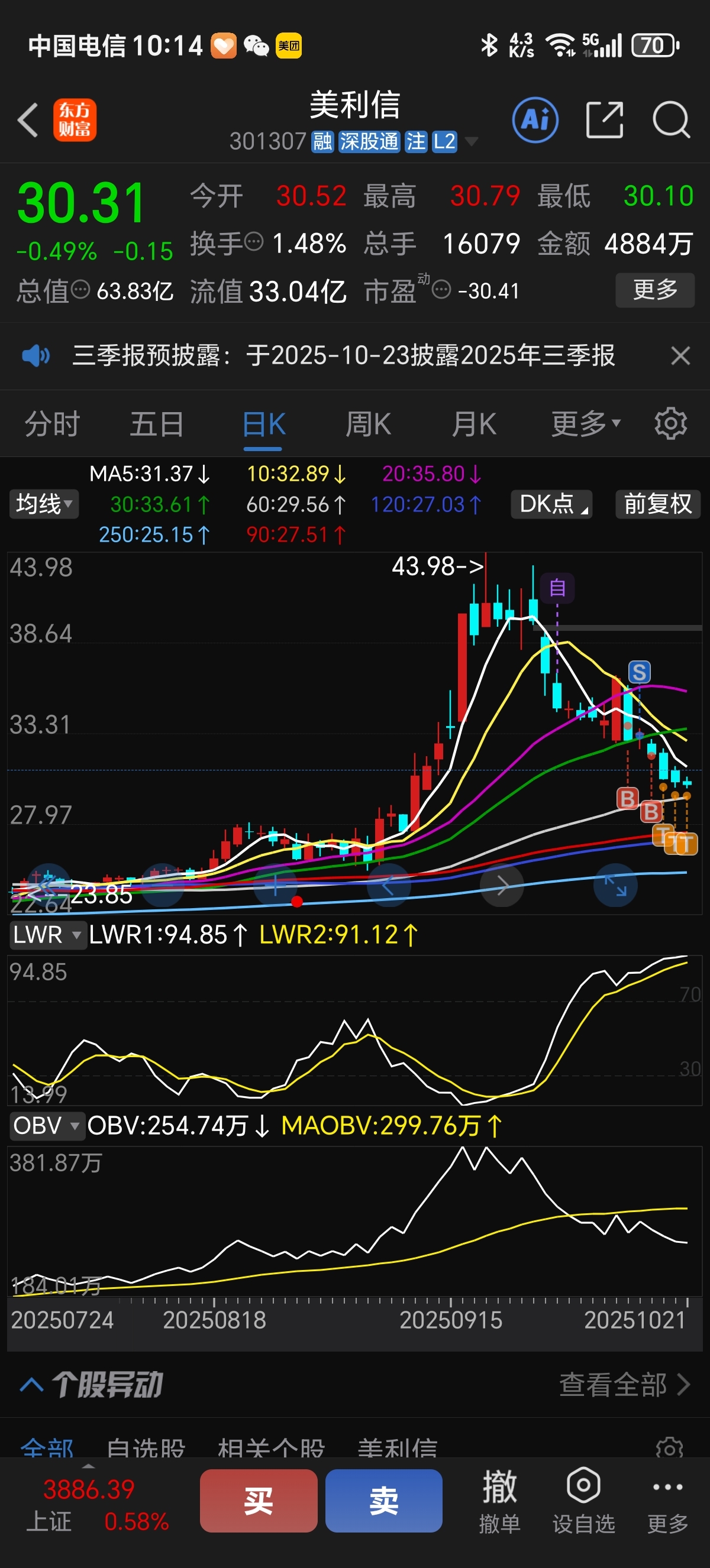The width and height of the screenshot is (710, 1568).
Task: Tap the 设自选 icon
Action: pos(583,1501)
